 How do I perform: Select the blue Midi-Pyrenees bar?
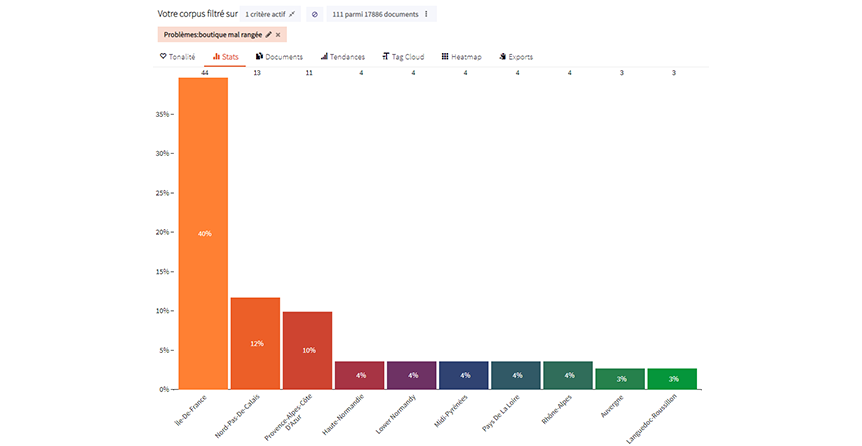point(464,375)
